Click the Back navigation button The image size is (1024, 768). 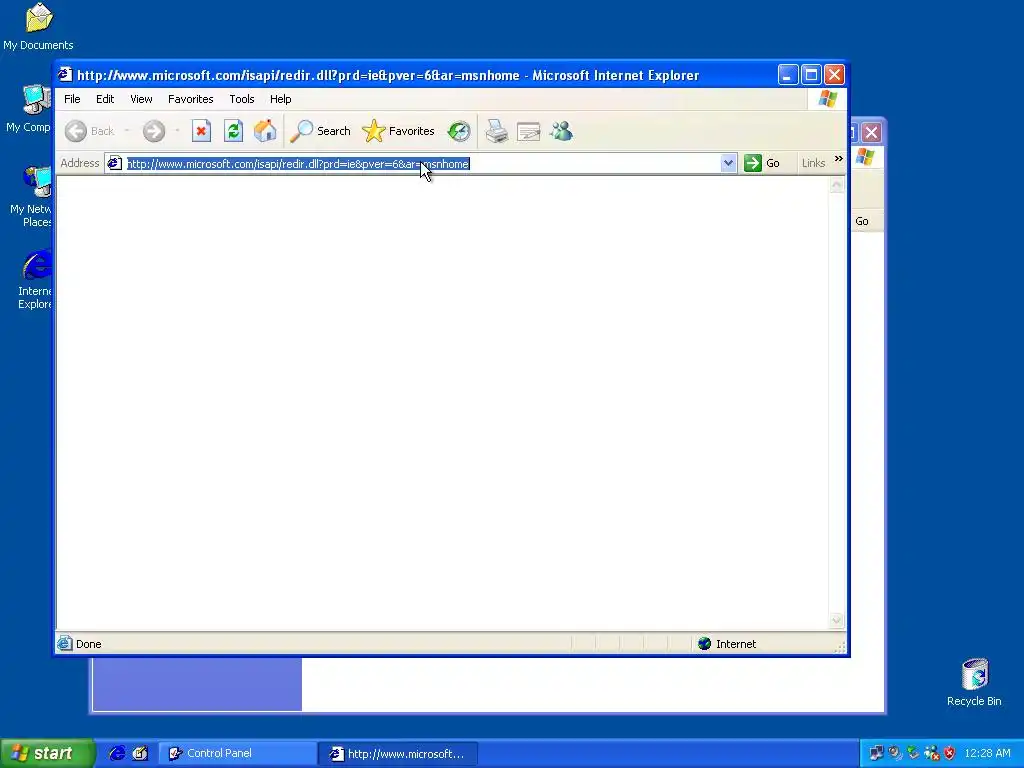point(90,131)
